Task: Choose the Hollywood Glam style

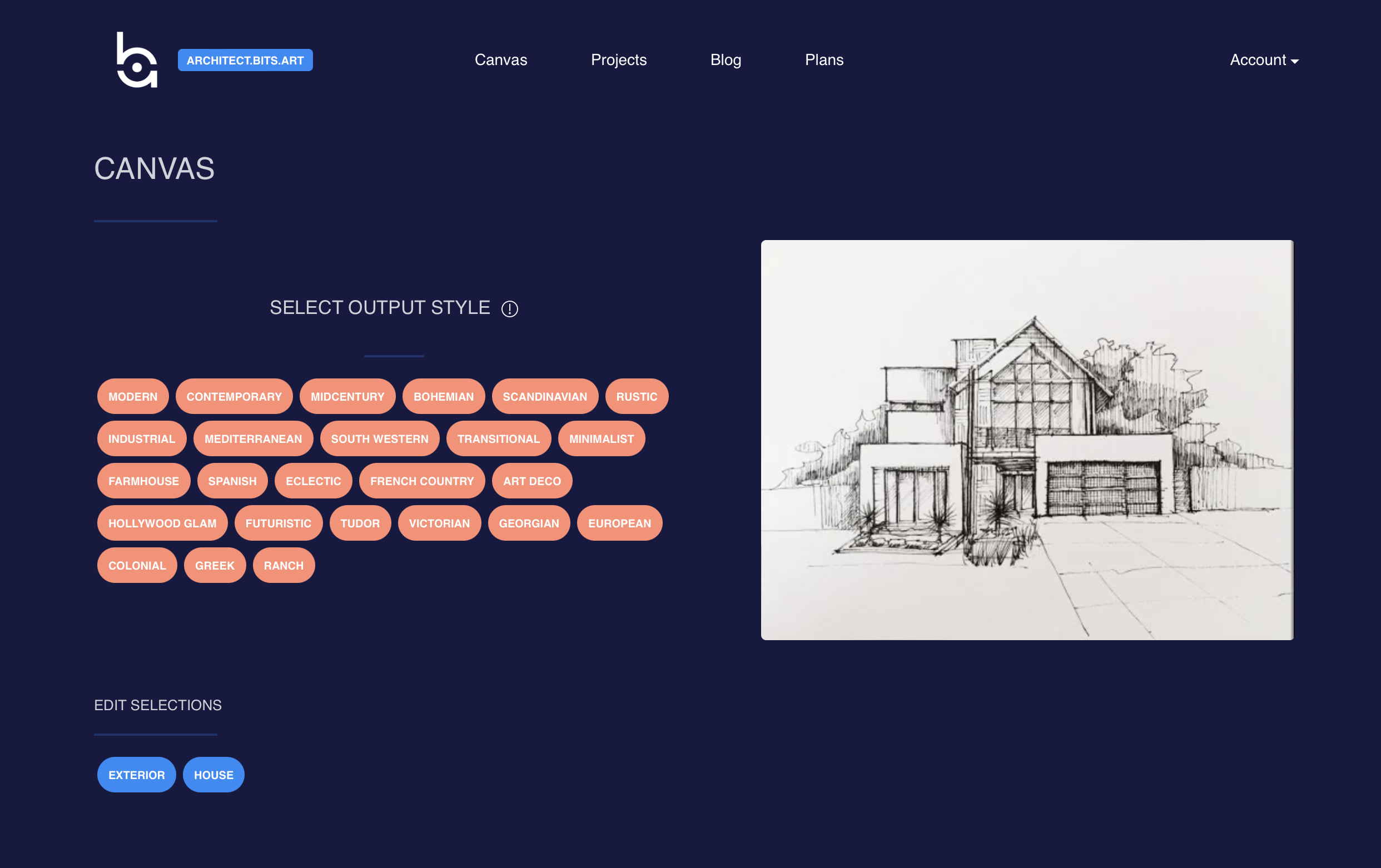Action: [162, 523]
